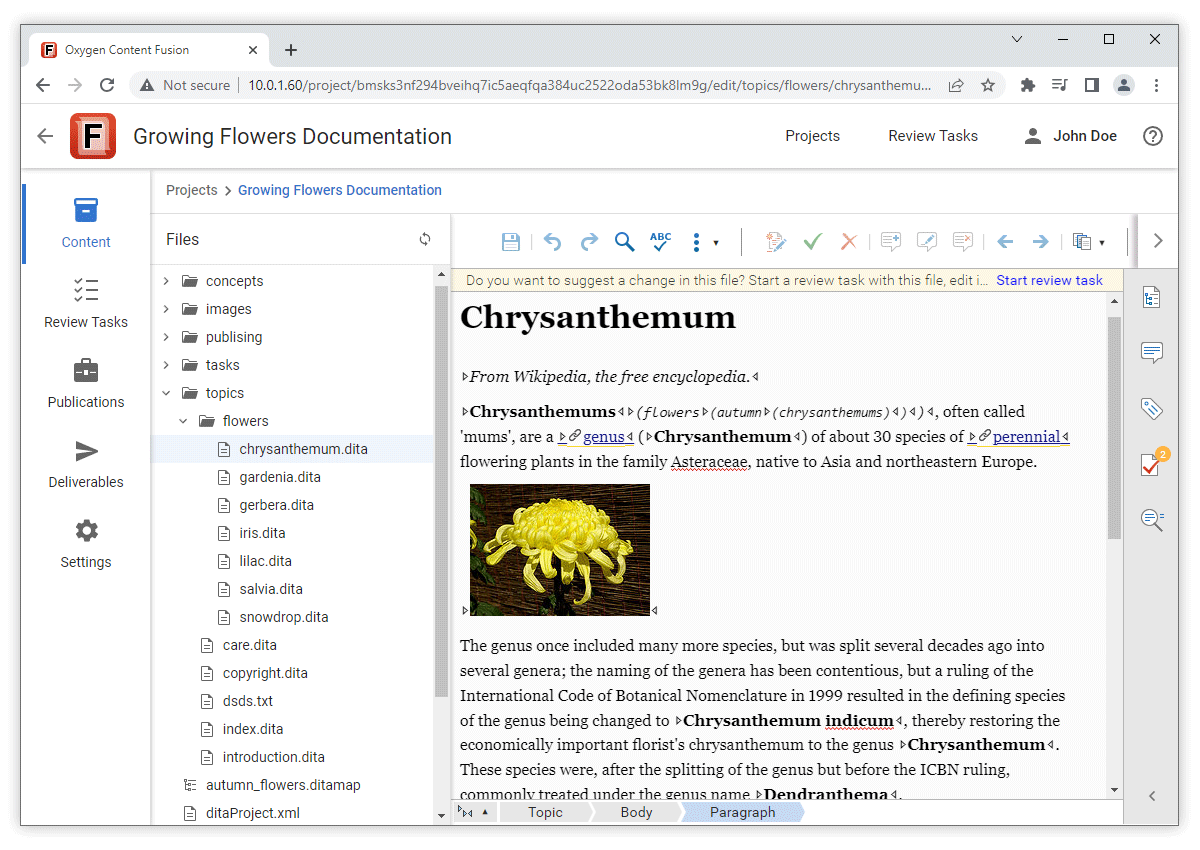Open salvia.dita file
The image size is (1200, 850).
pyautogui.click(x=271, y=589)
